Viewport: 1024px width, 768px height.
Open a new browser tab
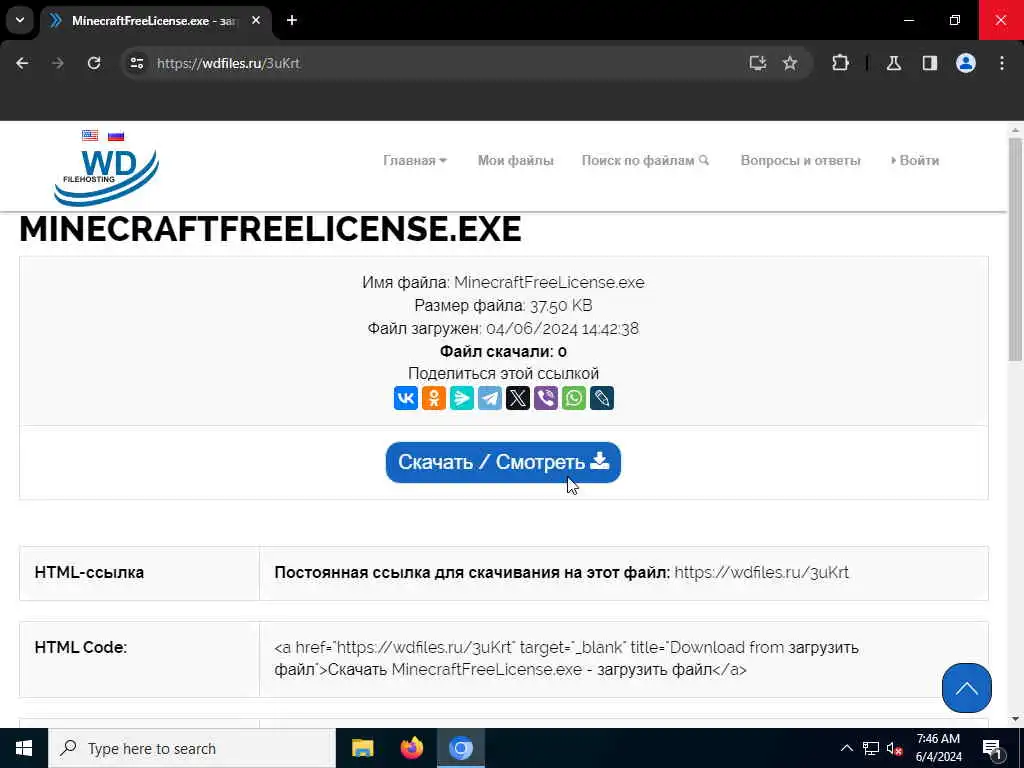point(292,20)
